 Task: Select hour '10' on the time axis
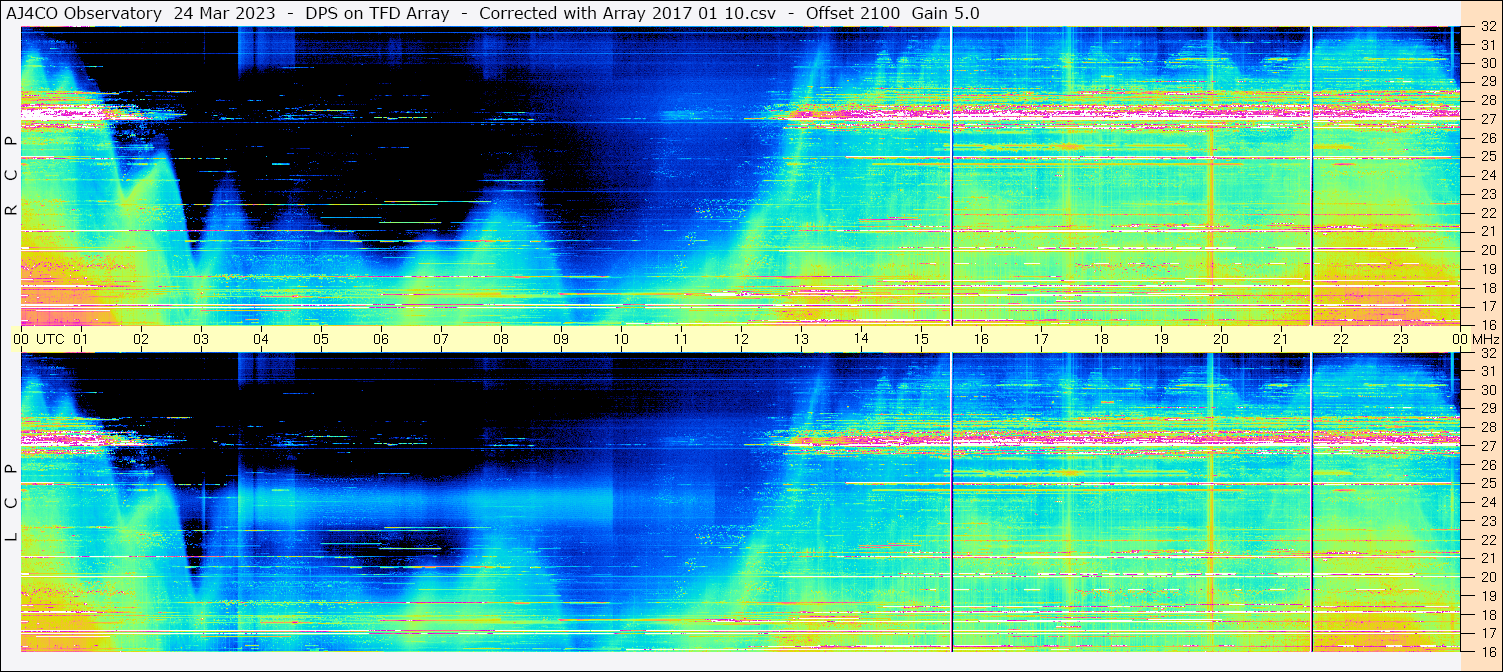[x=621, y=339]
